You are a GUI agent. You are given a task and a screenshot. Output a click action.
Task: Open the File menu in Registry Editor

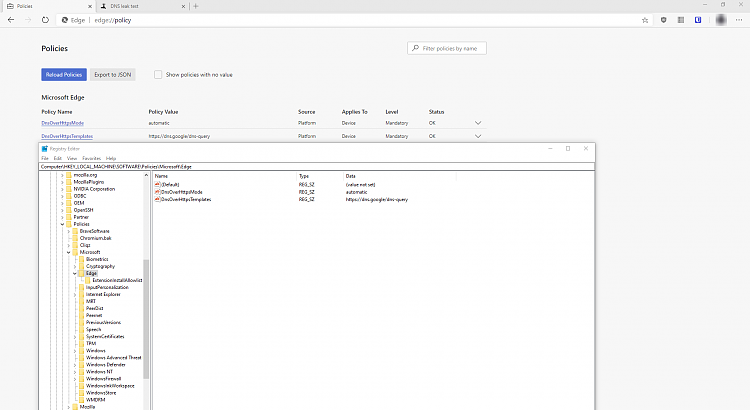point(45,158)
